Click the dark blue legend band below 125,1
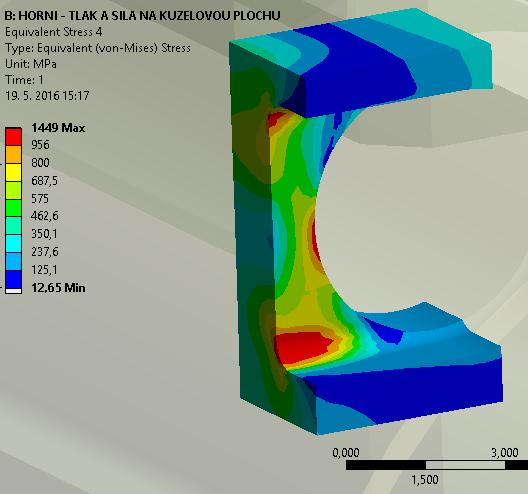The height and width of the screenshot is (494, 528). tap(13, 279)
